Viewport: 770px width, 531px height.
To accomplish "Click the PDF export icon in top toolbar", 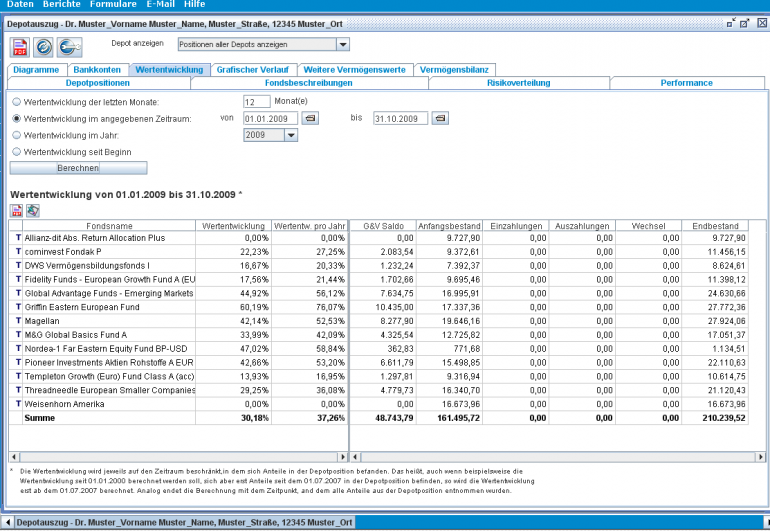I will point(20,46).
